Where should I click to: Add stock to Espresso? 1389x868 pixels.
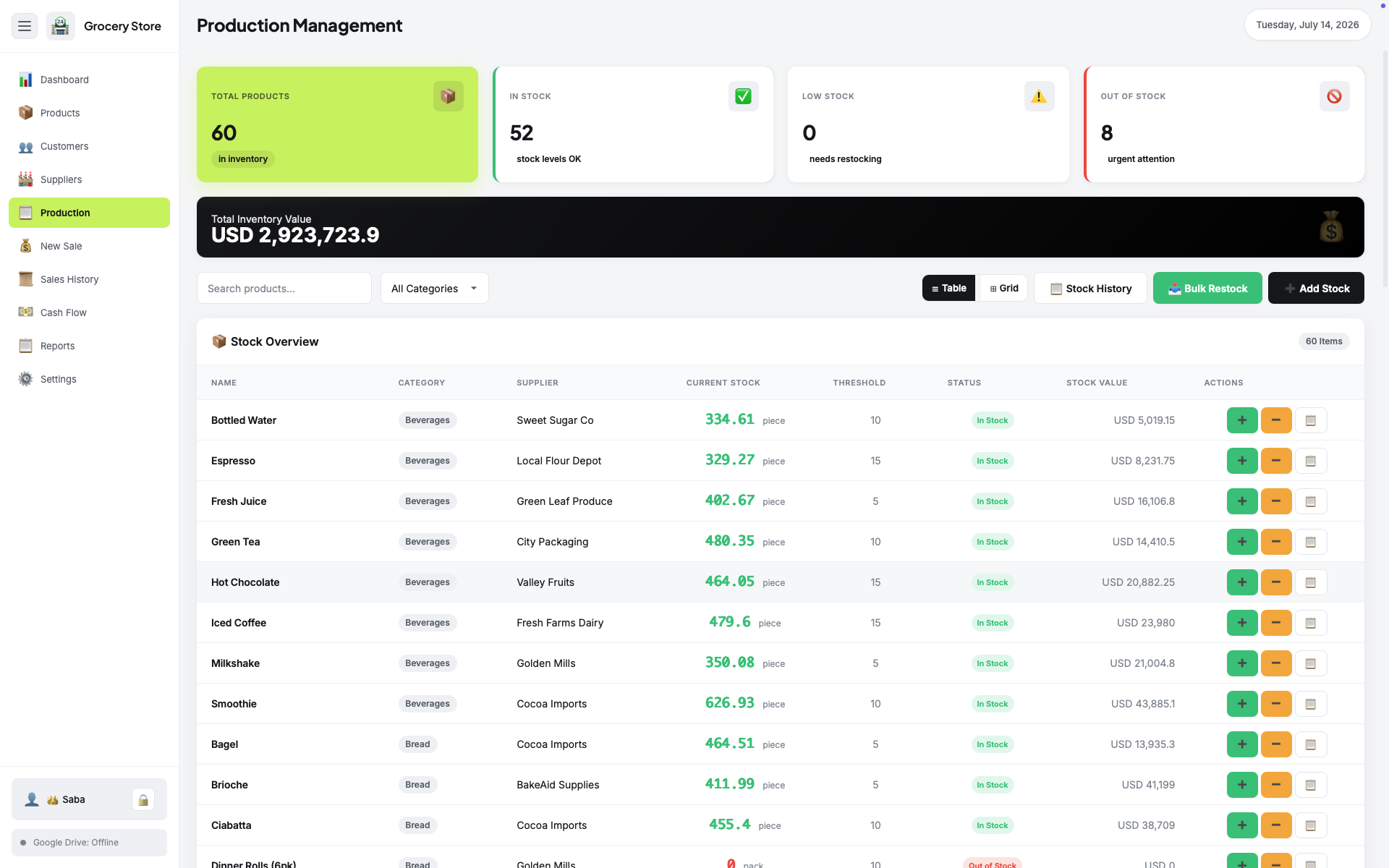point(1242,461)
